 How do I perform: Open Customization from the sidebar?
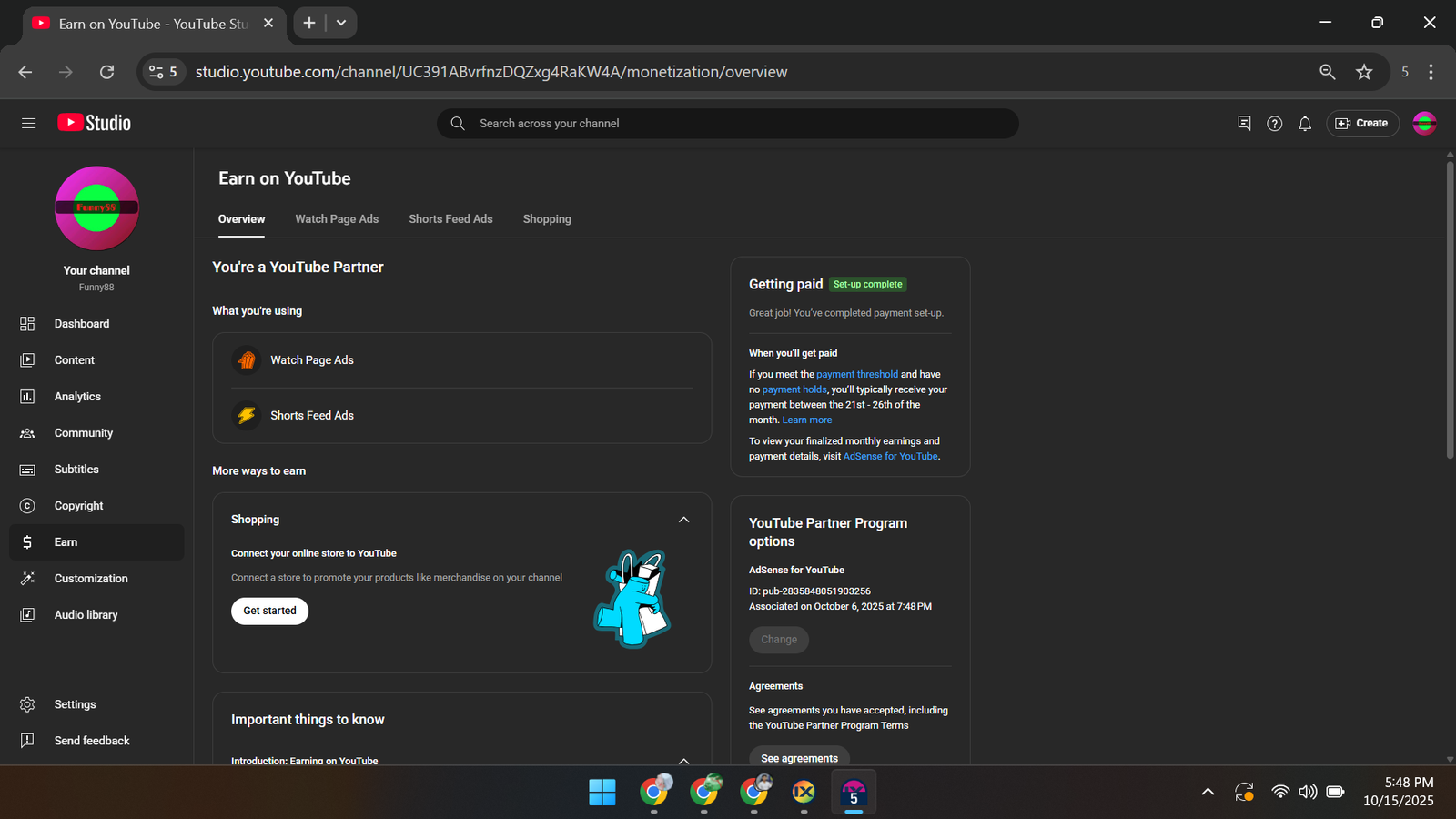(x=91, y=579)
